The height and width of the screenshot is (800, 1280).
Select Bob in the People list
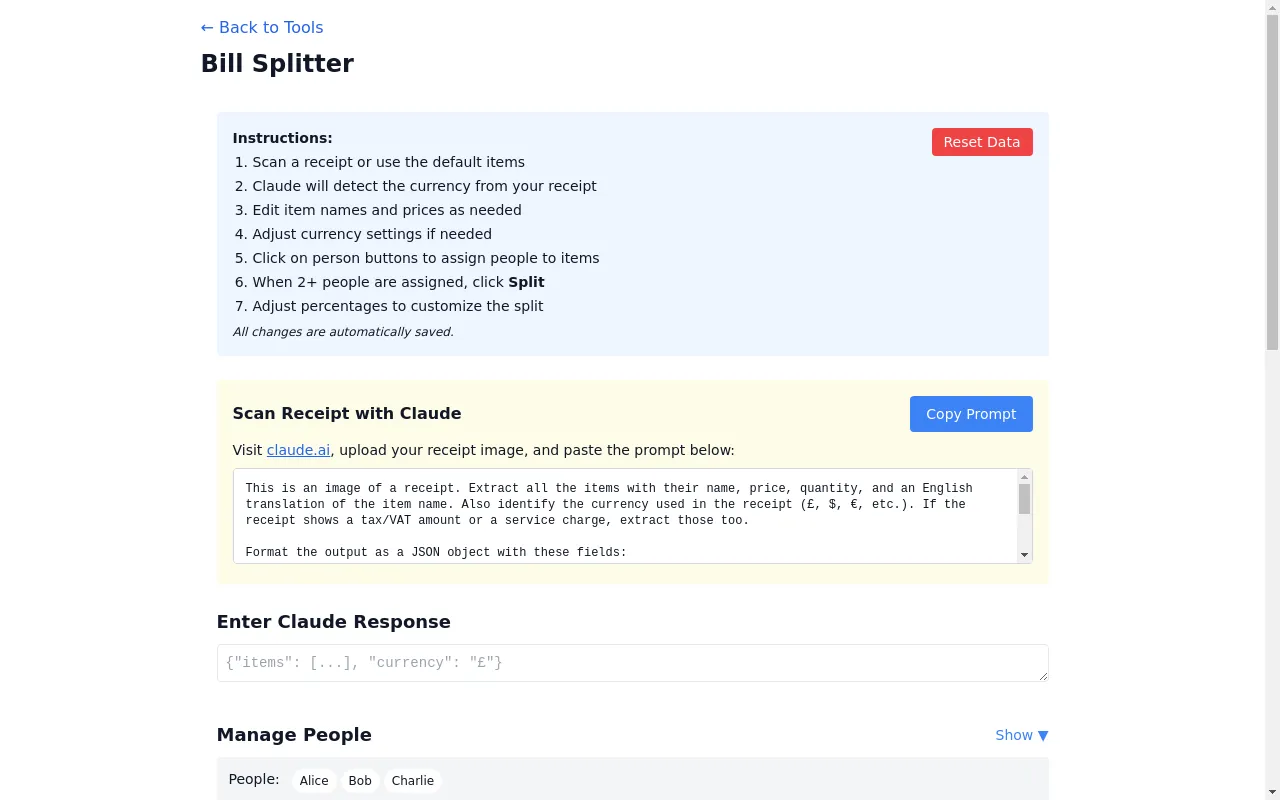[x=360, y=780]
